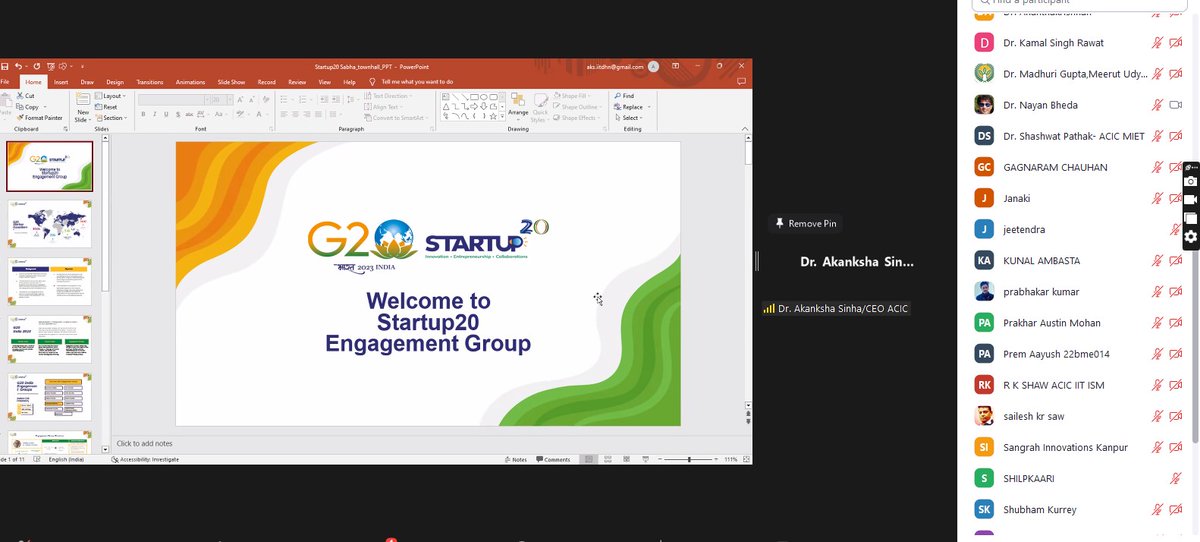Click Prakhar Austin Mohan's muted microphone icon
Screen dimensions: 1200x542
[x=1157, y=323]
